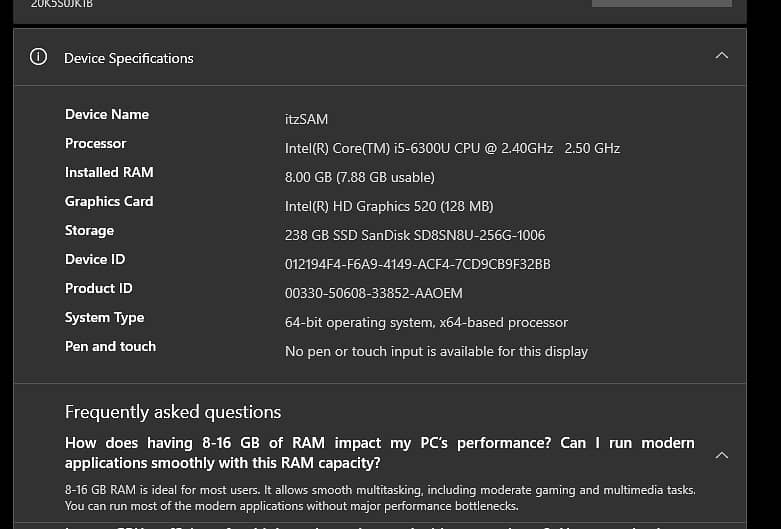Click the grey button at top right
The height and width of the screenshot is (529, 781).
click(661, 3)
